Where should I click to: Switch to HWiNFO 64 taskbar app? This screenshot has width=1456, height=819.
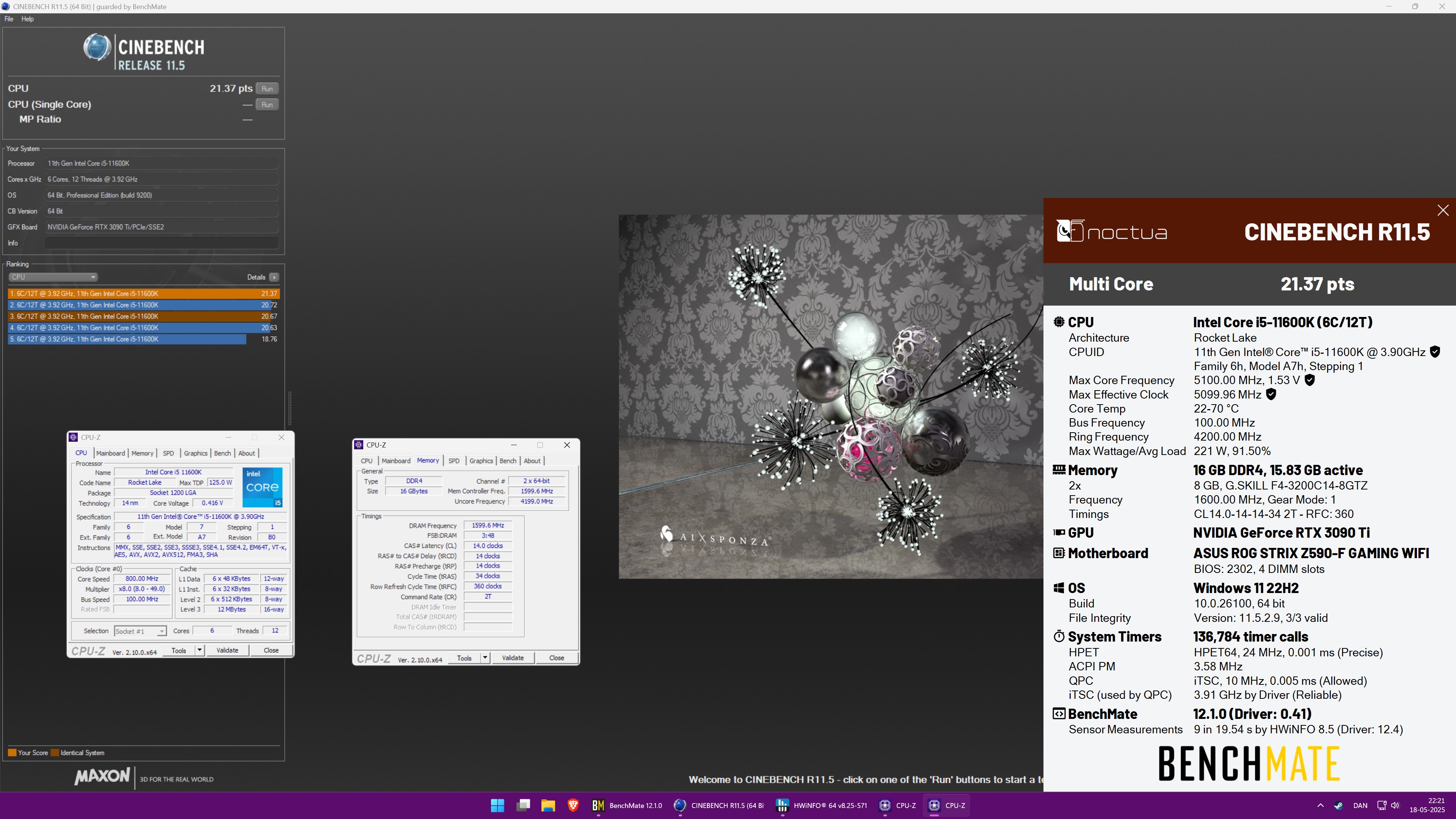(x=821, y=805)
